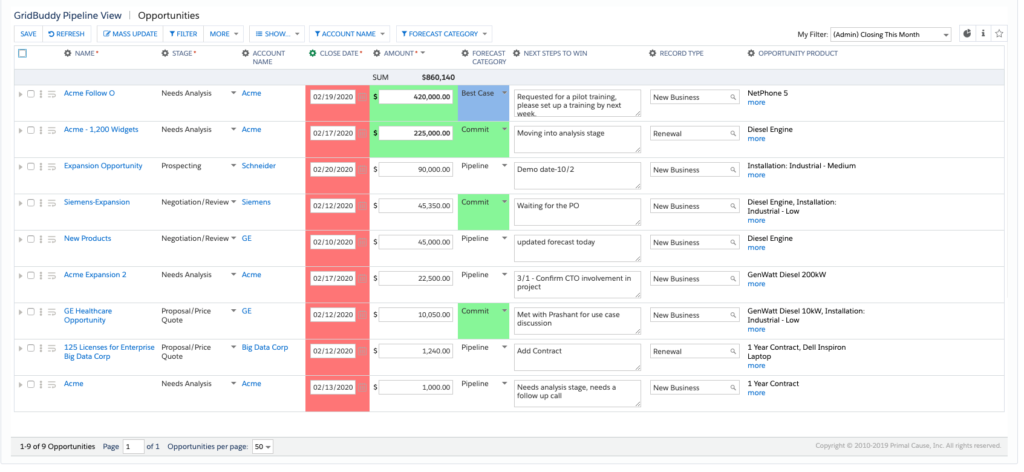Open the My Filter dropdown

891,35
